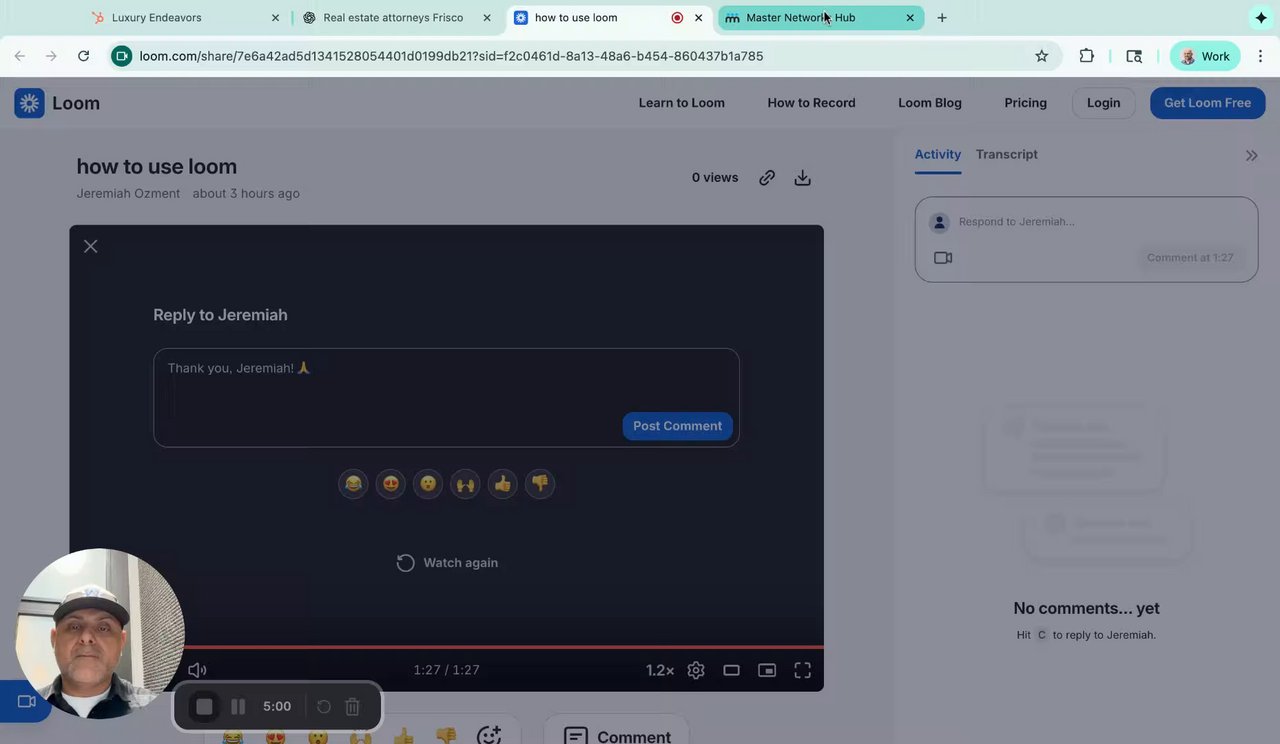
Task: Click Post Comment button
Action: pyautogui.click(x=677, y=426)
